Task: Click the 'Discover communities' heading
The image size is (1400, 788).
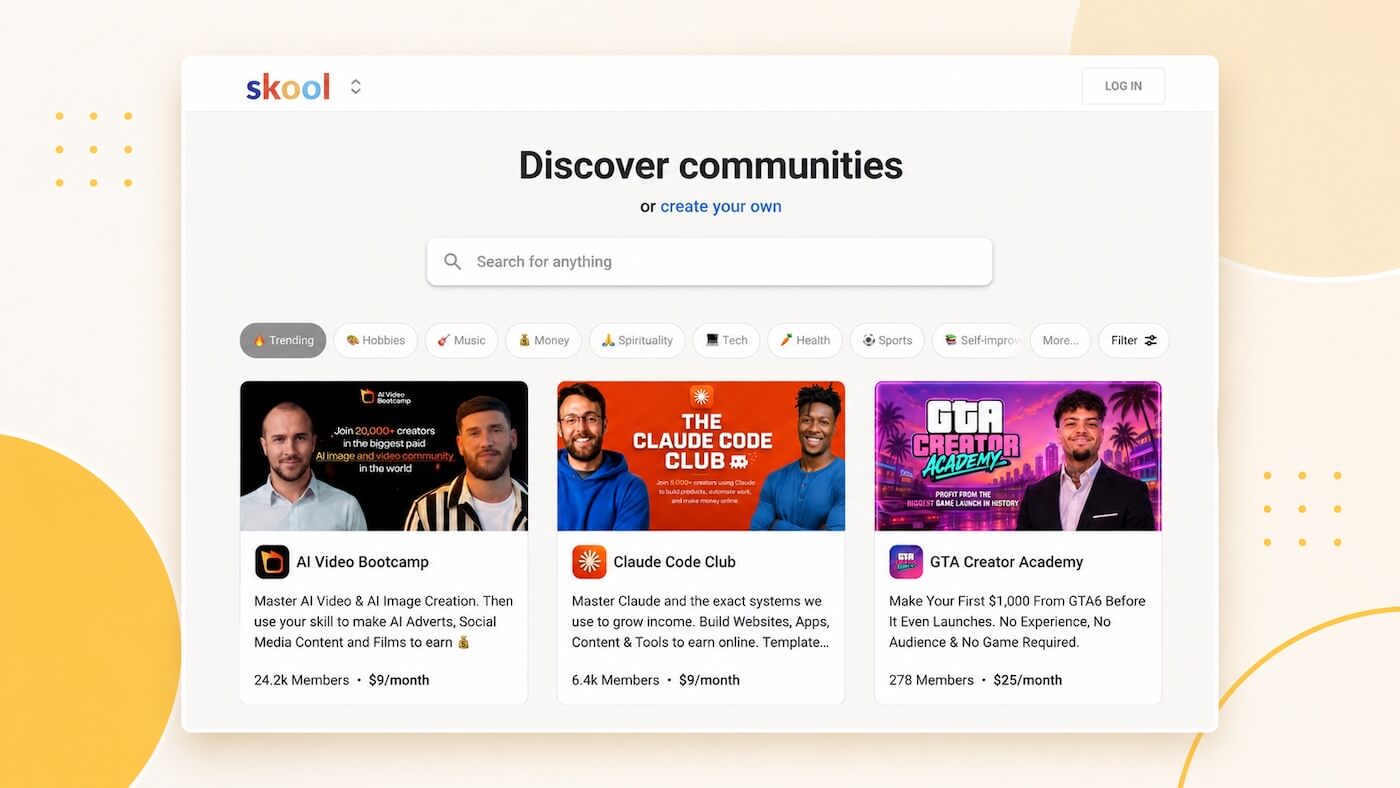Action: click(x=710, y=165)
